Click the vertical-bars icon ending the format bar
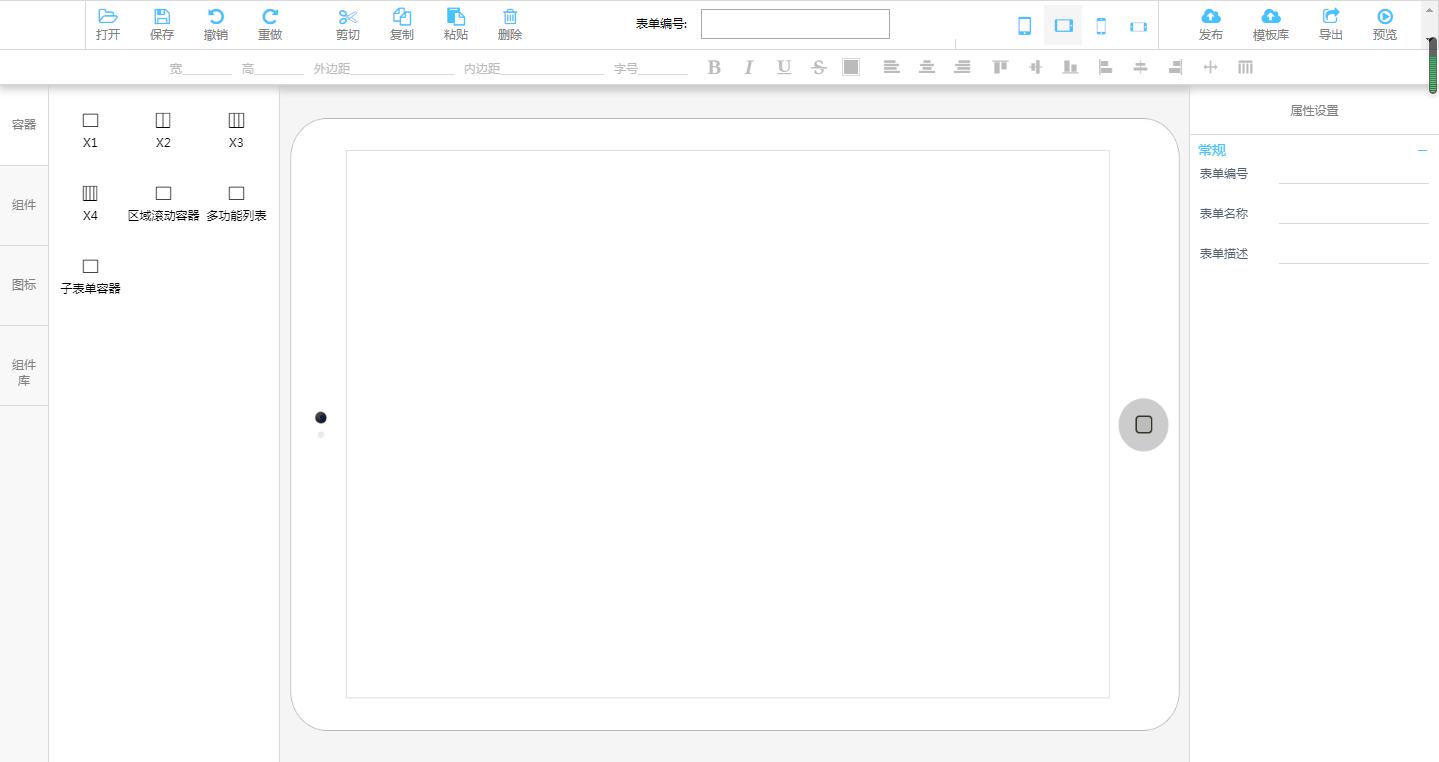This screenshot has height=762, width=1439. pos(1245,67)
